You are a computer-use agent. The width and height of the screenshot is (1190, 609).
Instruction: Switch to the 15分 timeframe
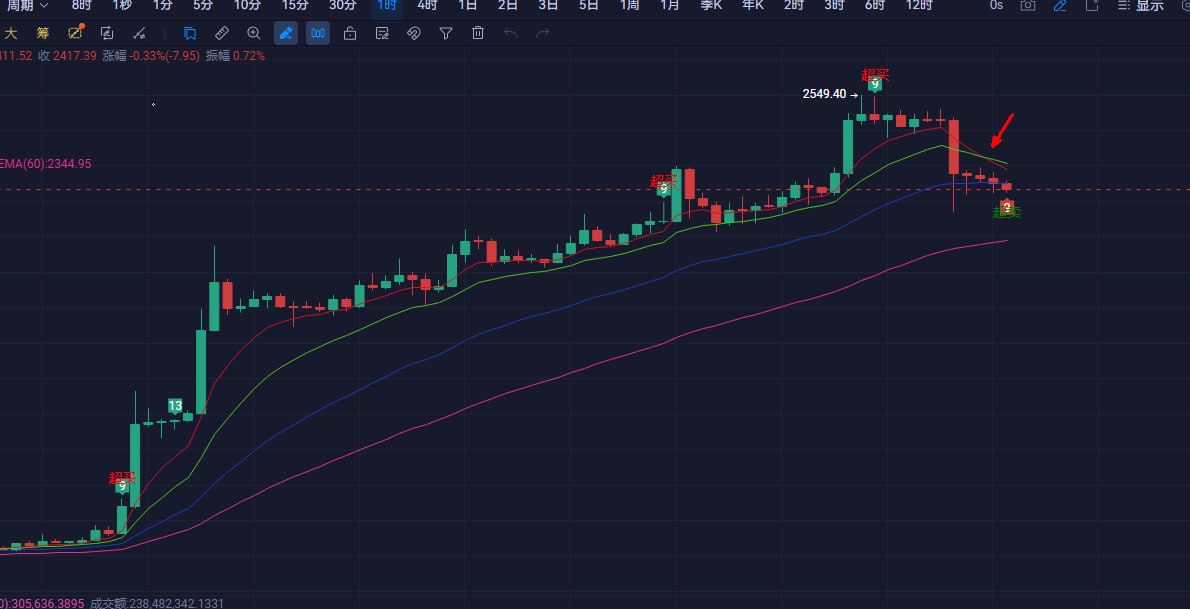tap(295, 5)
